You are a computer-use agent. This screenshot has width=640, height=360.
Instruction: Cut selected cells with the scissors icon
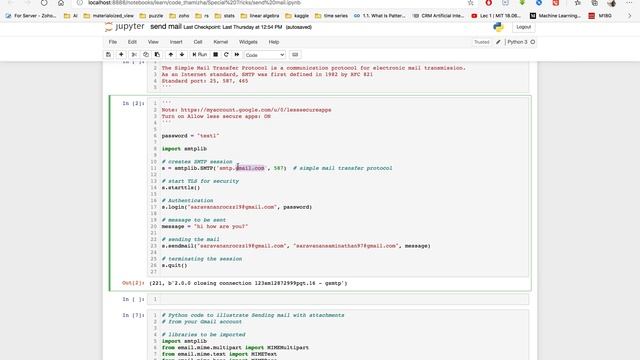134,55
